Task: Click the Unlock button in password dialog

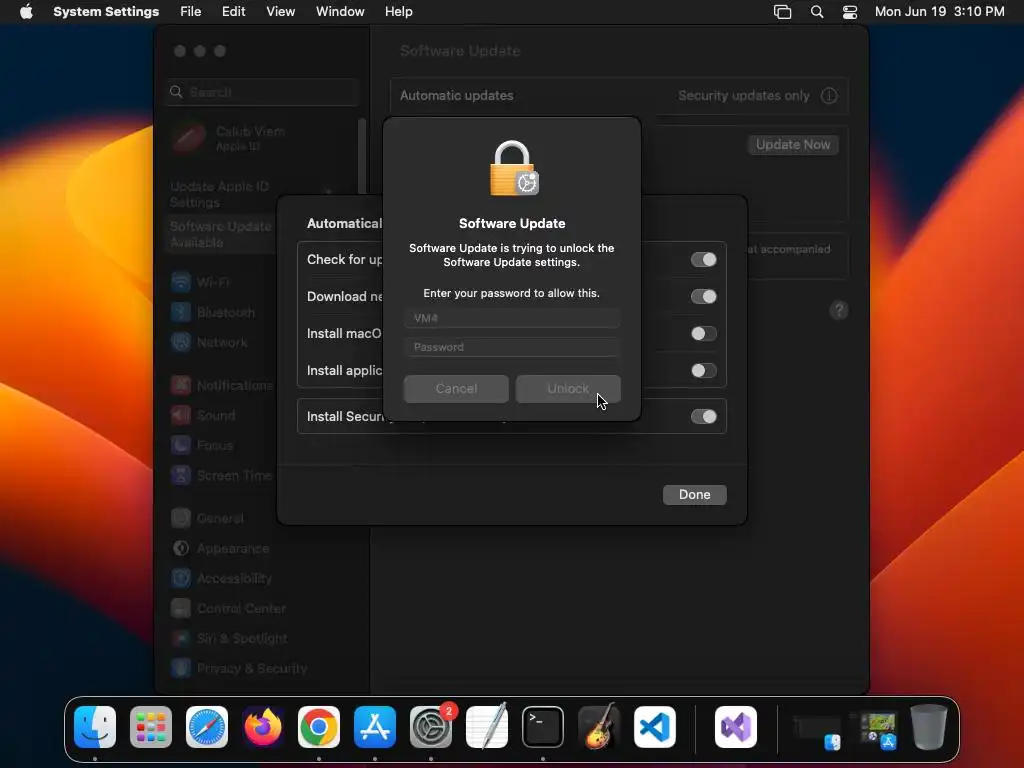Action: 568,389
